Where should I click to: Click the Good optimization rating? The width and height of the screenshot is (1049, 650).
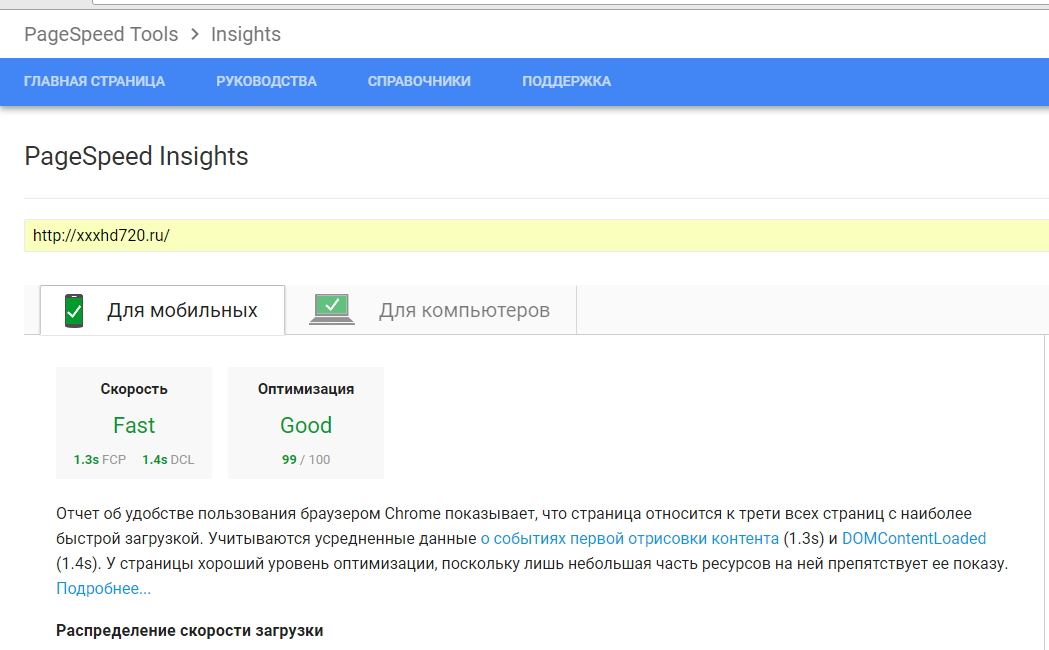[x=306, y=425]
